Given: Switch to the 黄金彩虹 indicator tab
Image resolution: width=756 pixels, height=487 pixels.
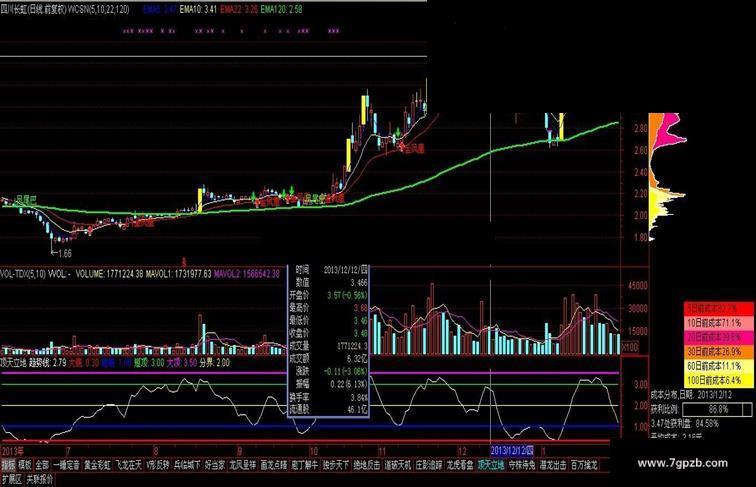Looking at the screenshot, I should [x=97, y=465].
